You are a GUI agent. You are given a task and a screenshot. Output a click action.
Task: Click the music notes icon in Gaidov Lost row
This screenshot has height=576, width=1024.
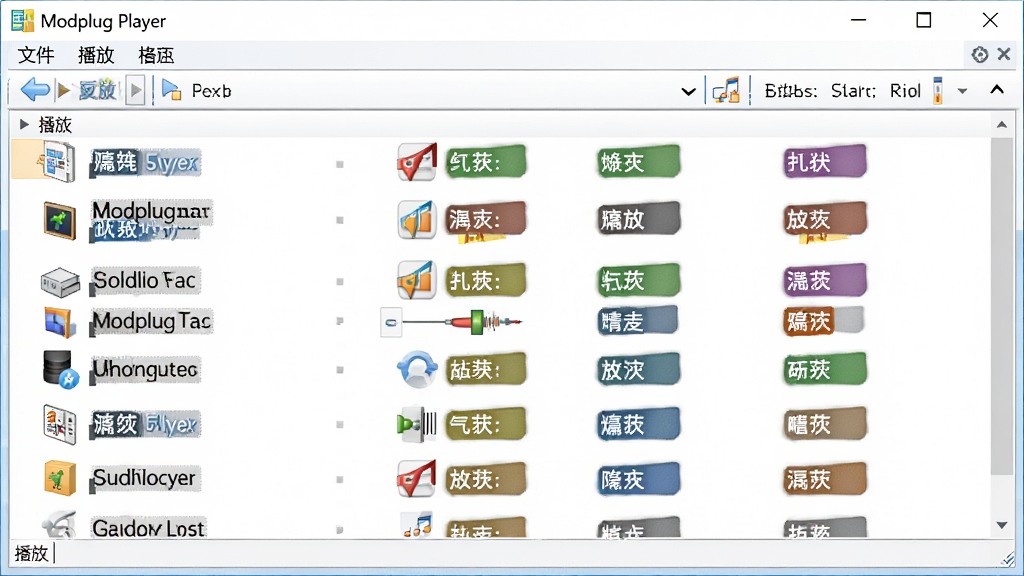pos(418,524)
